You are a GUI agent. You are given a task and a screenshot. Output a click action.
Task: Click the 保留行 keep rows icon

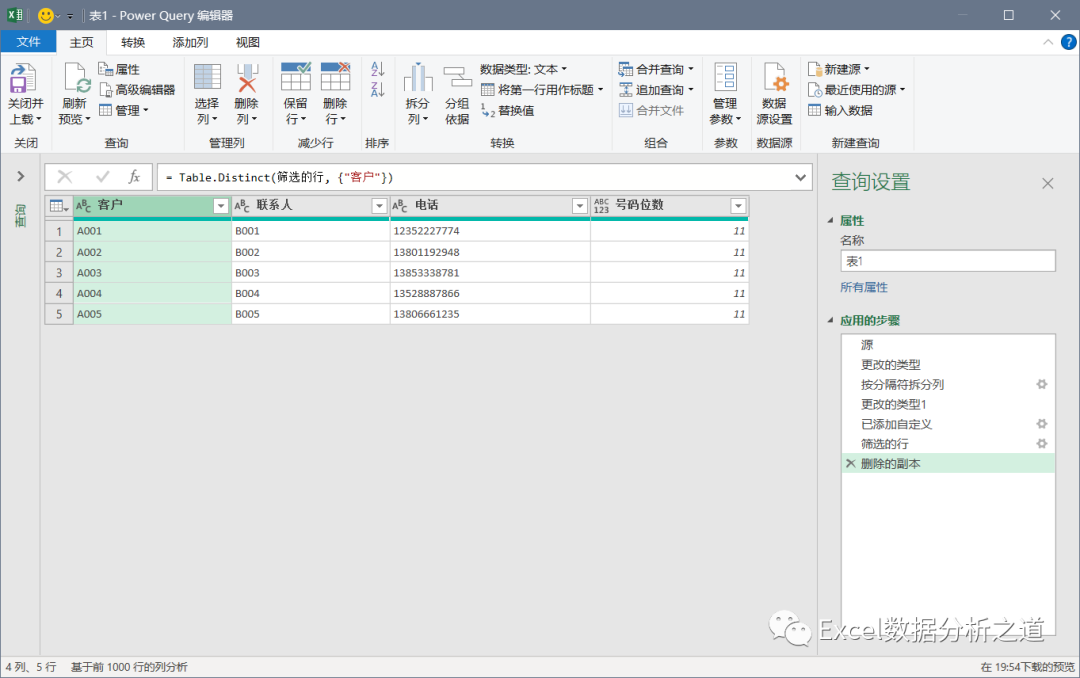click(295, 77)
